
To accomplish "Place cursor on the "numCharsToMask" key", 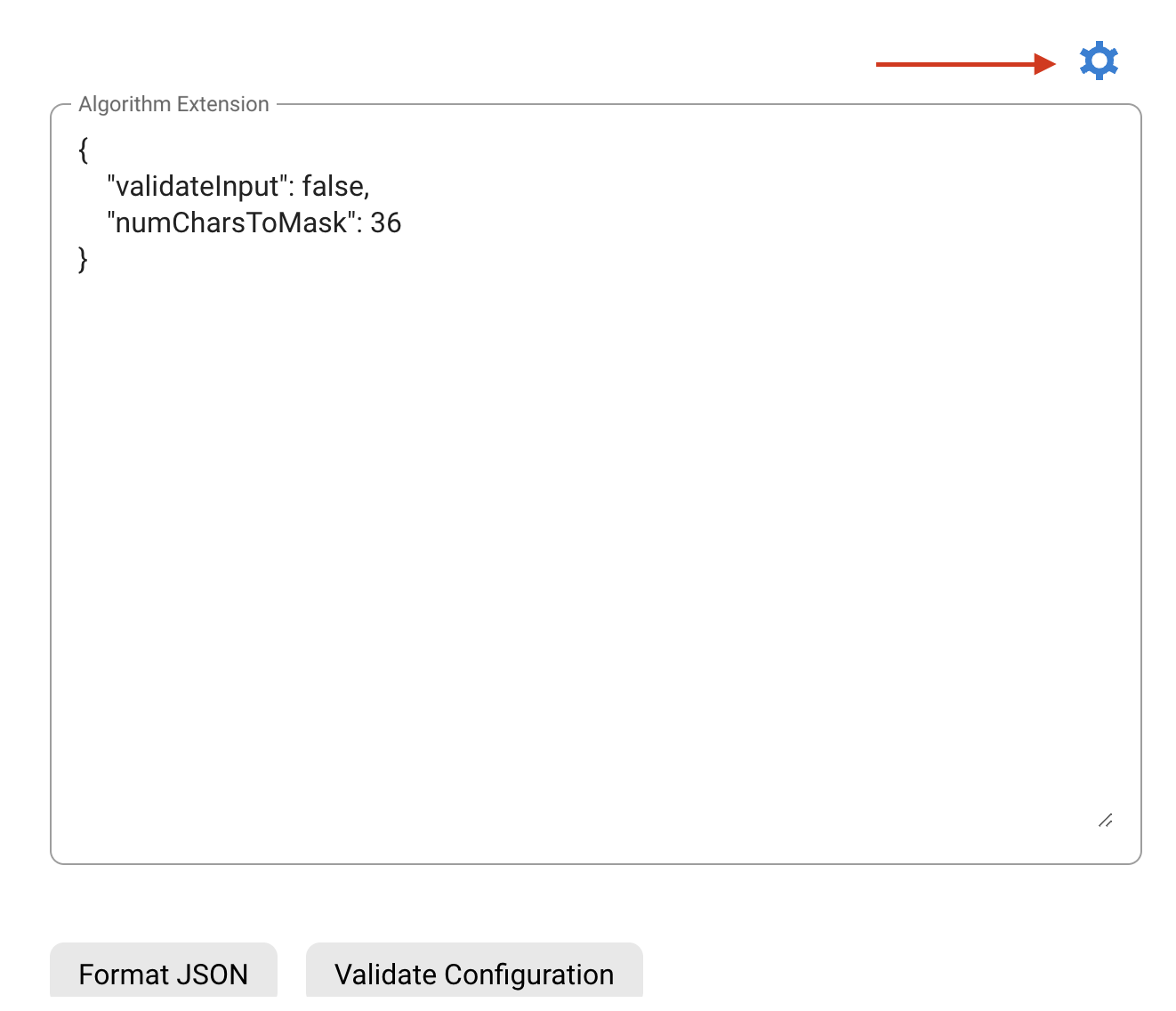I will coord(230,222).
